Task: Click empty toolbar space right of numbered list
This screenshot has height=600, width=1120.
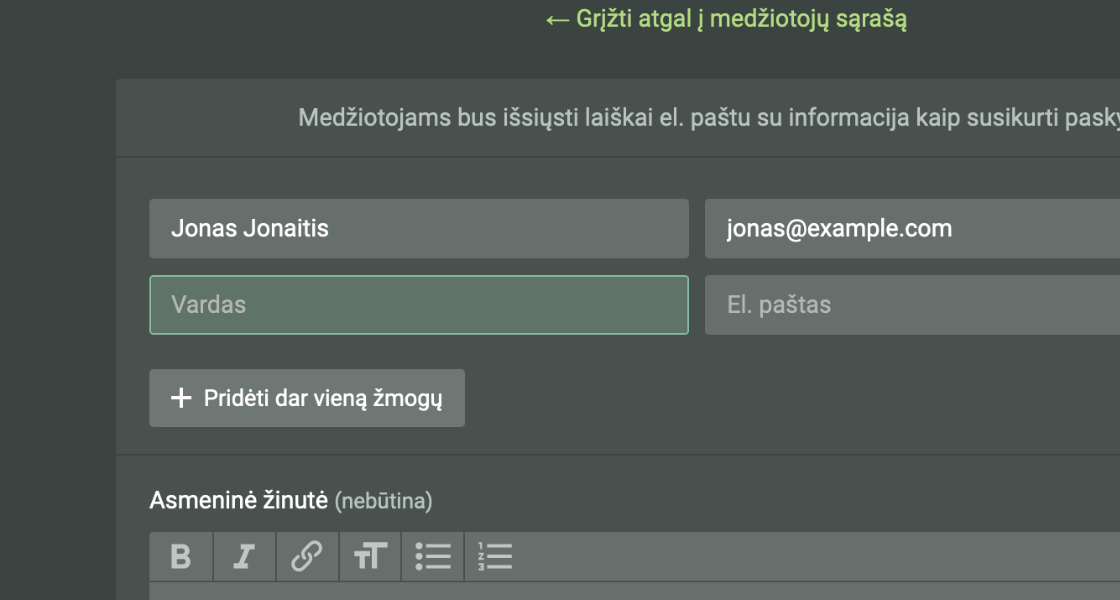Action: point(800,557)
